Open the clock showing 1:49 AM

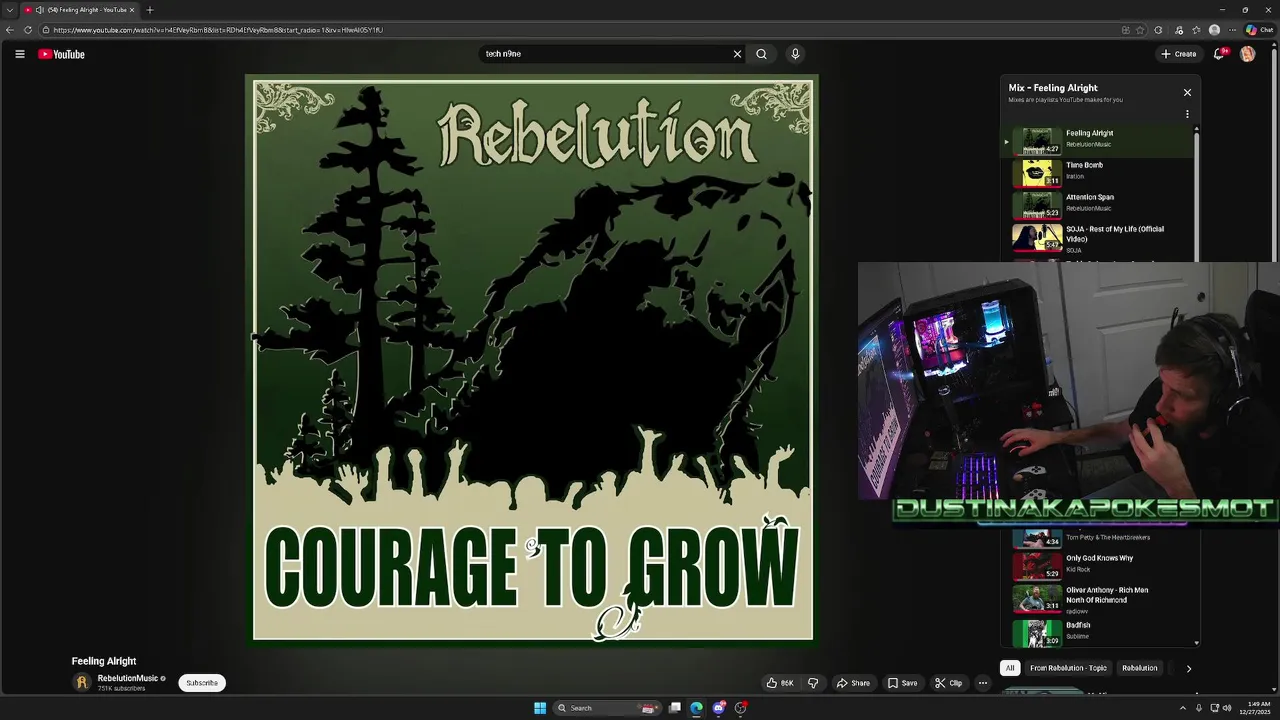click(x=1257, y=708)
